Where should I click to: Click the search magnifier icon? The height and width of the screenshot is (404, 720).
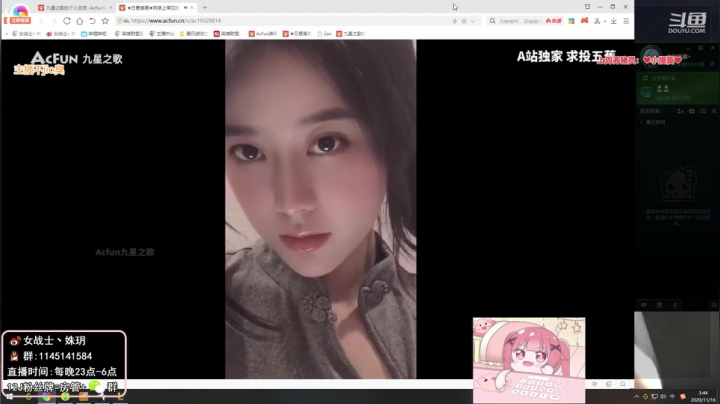[x=492, y=21]
